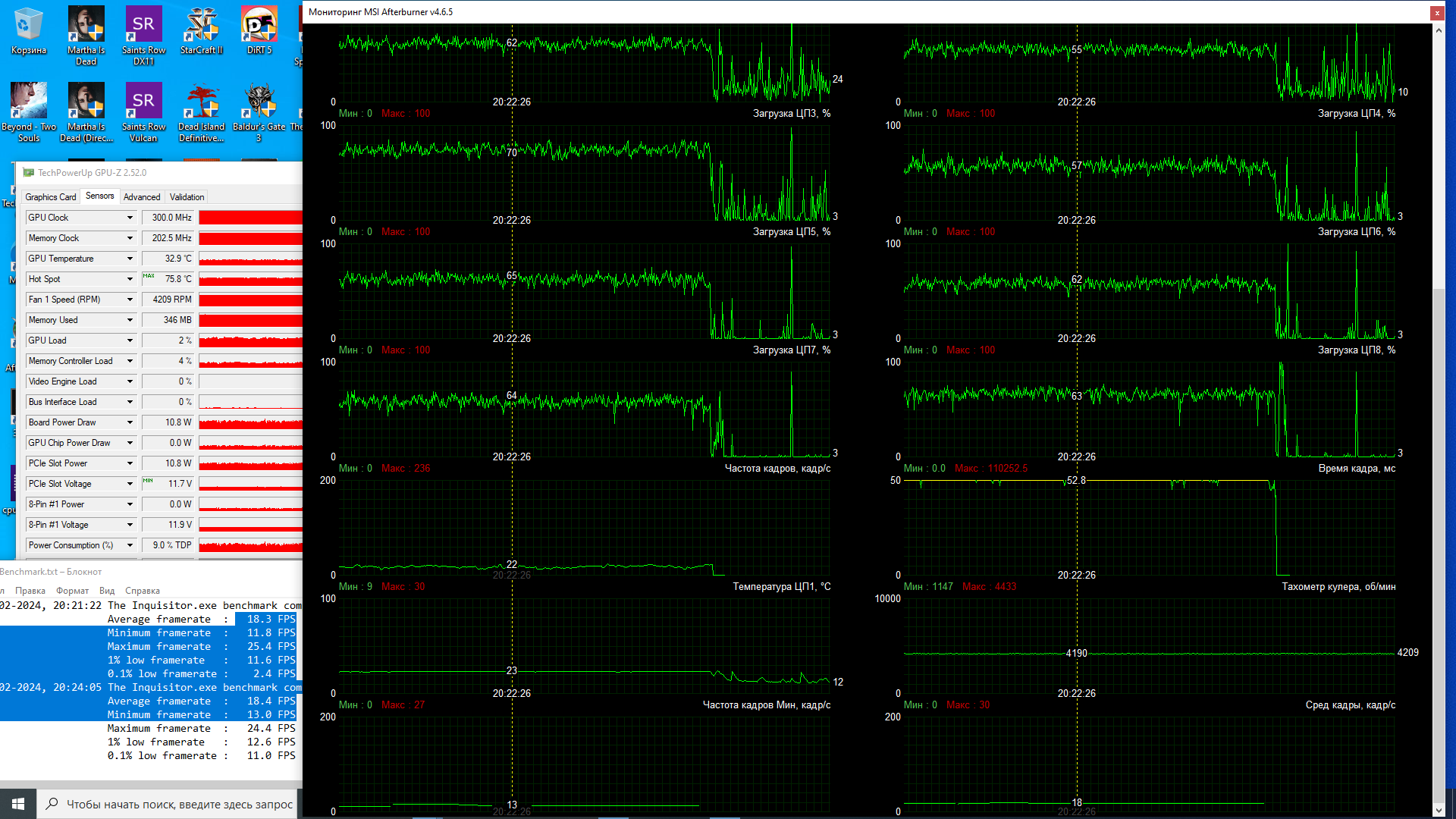Click the Windows Start button
The image size is (1456, 819).
tap(18, 803)
